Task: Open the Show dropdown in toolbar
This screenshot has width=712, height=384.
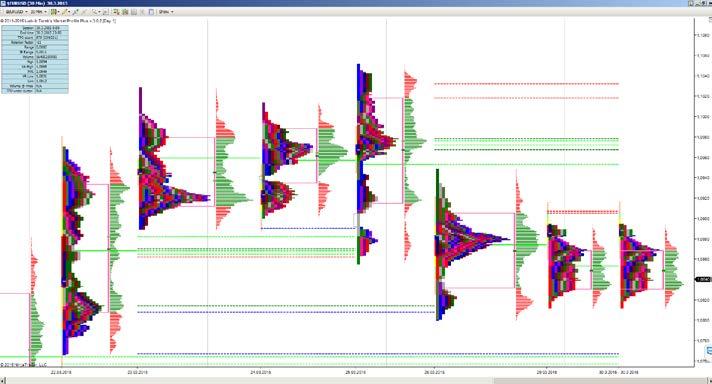Action: tap(165, 12)
